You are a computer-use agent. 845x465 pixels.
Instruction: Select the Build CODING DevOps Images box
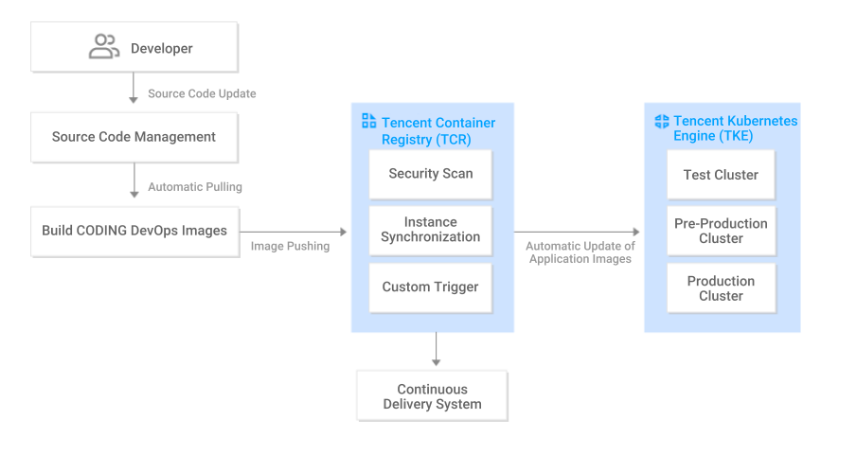tap(134, 230)
